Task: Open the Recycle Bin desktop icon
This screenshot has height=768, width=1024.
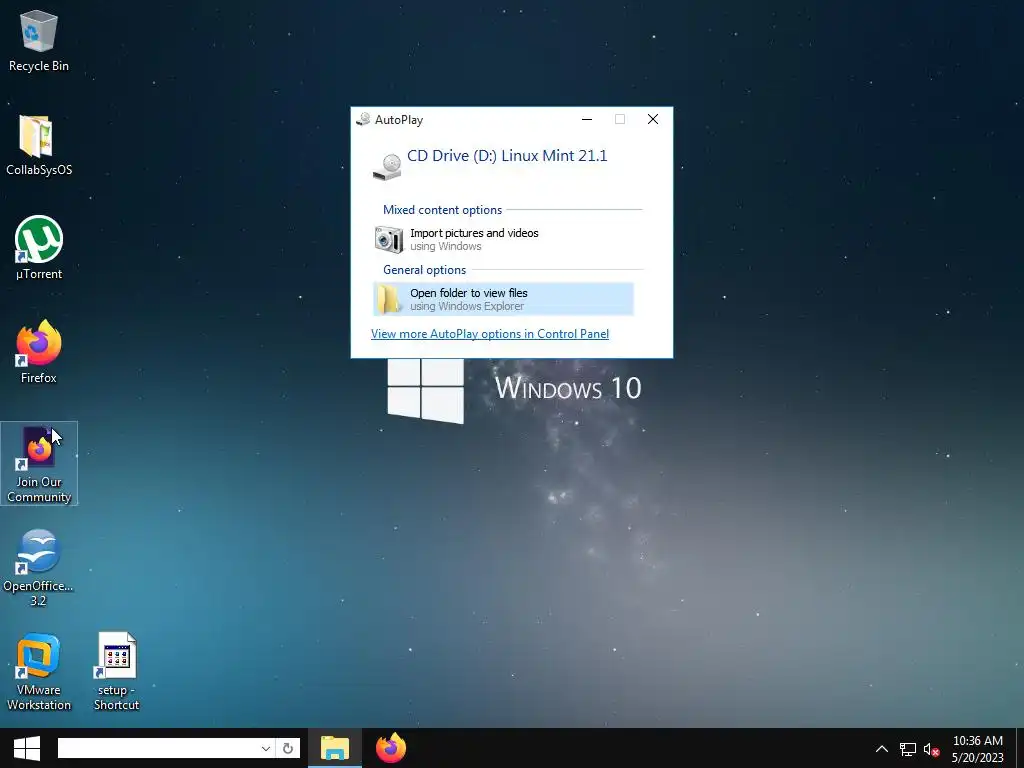Action: pos(39,41)
